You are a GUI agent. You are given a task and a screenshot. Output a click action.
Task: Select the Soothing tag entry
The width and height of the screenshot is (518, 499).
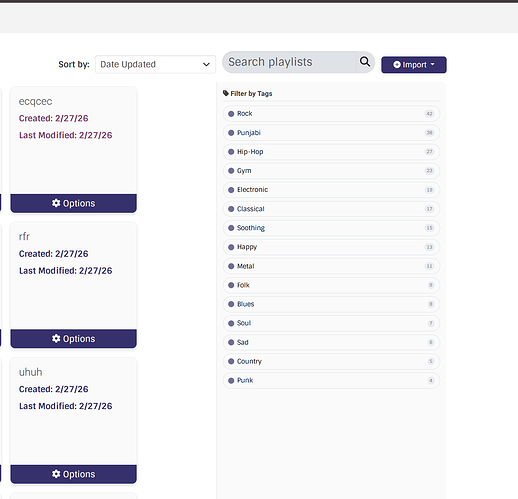(x=331, y=228)
